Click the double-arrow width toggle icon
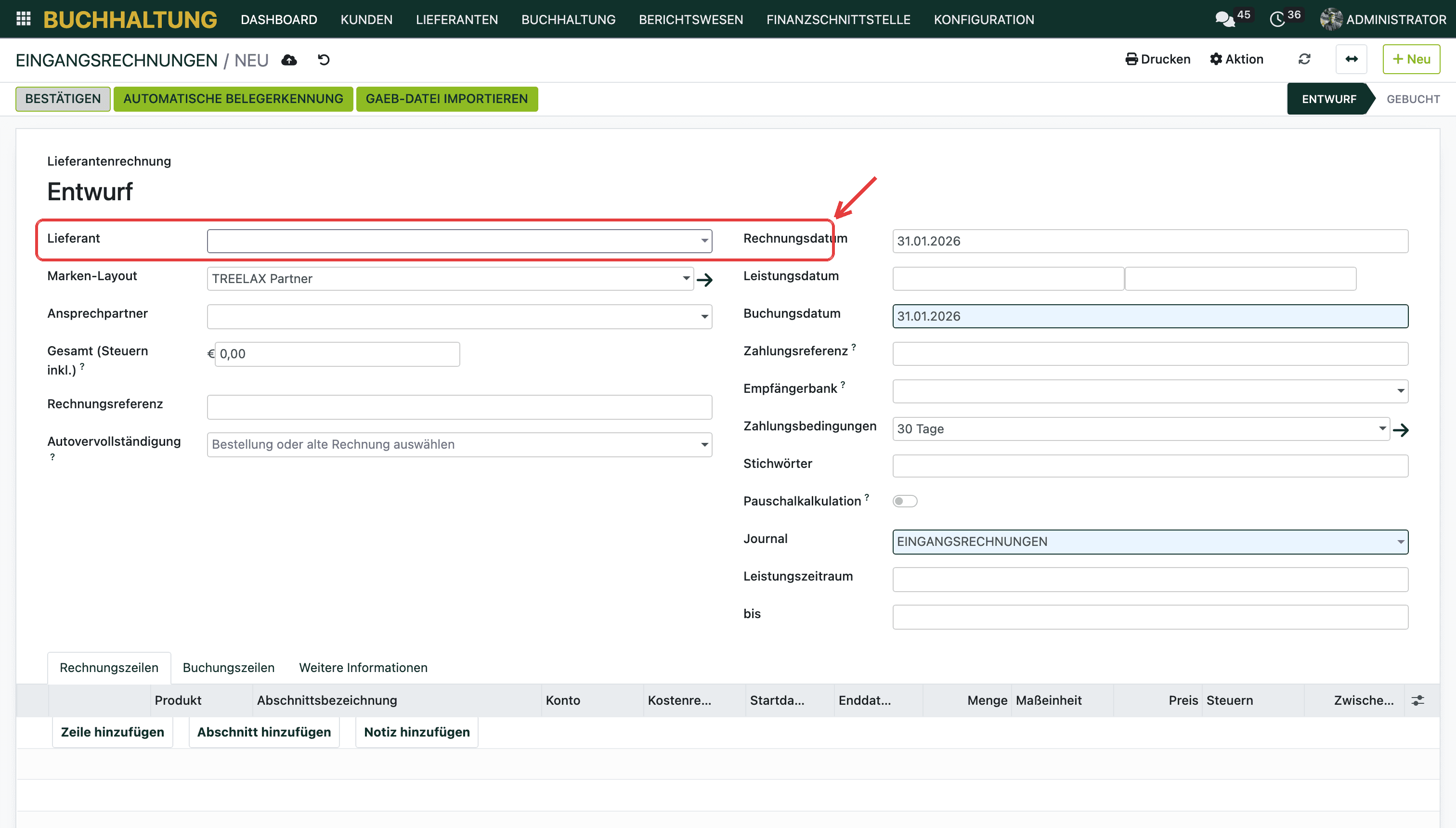Image resolution: width=1456 pixels, height=828 pixels. (1352, 59)
